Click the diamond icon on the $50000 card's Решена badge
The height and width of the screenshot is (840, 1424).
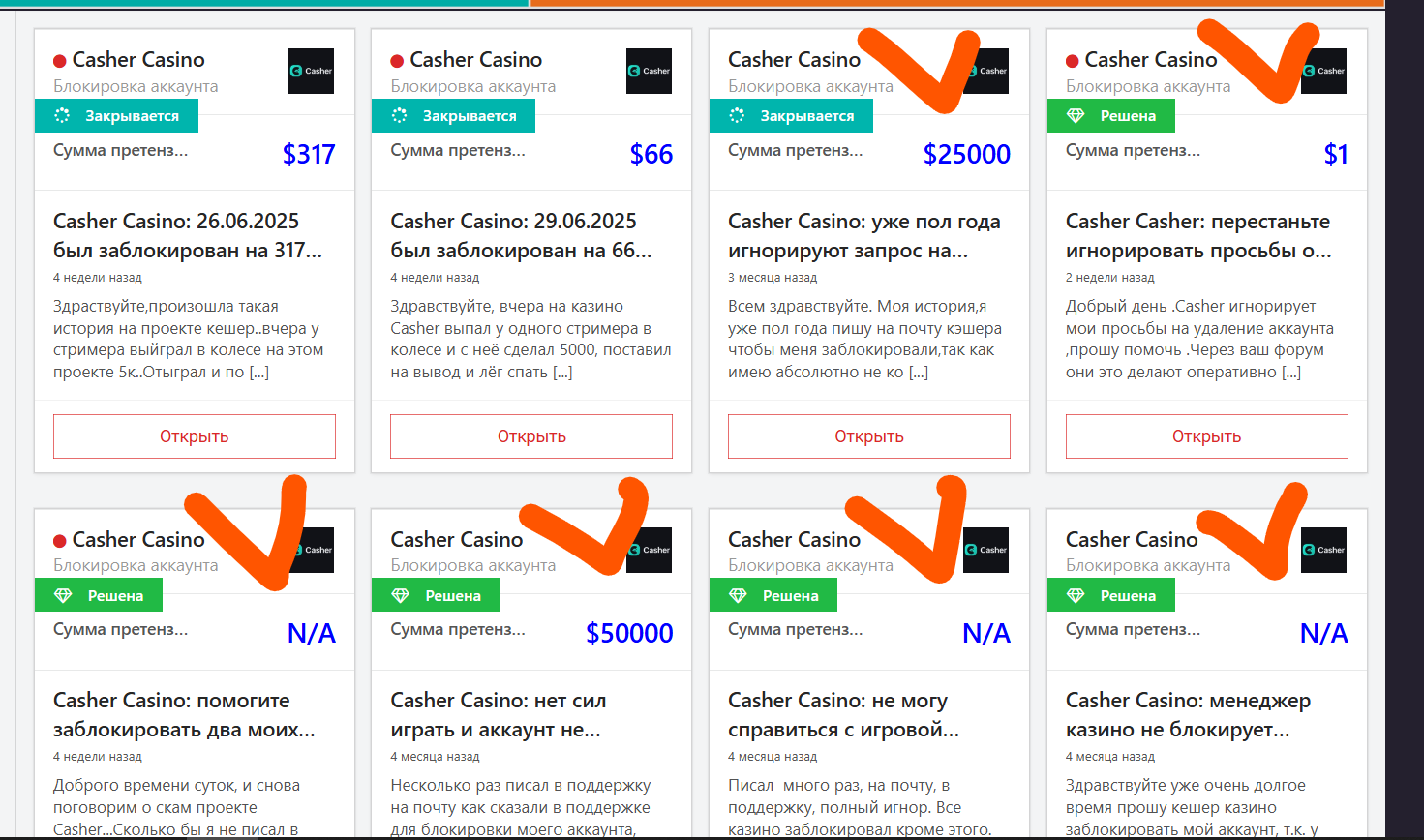pyautogui.click(x=400, y=596)
